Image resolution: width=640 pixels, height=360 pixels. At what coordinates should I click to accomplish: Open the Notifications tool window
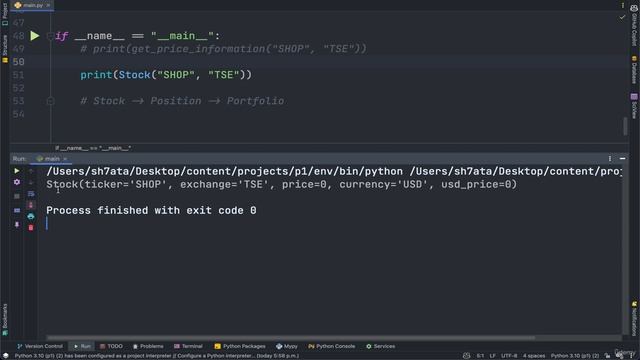point(634,319)
